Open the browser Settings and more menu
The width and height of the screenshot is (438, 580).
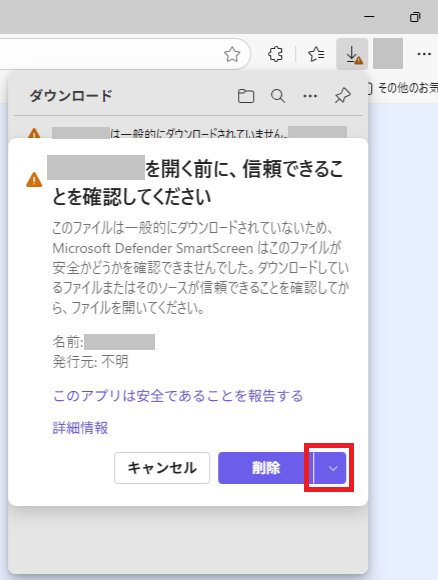point(424,54)
